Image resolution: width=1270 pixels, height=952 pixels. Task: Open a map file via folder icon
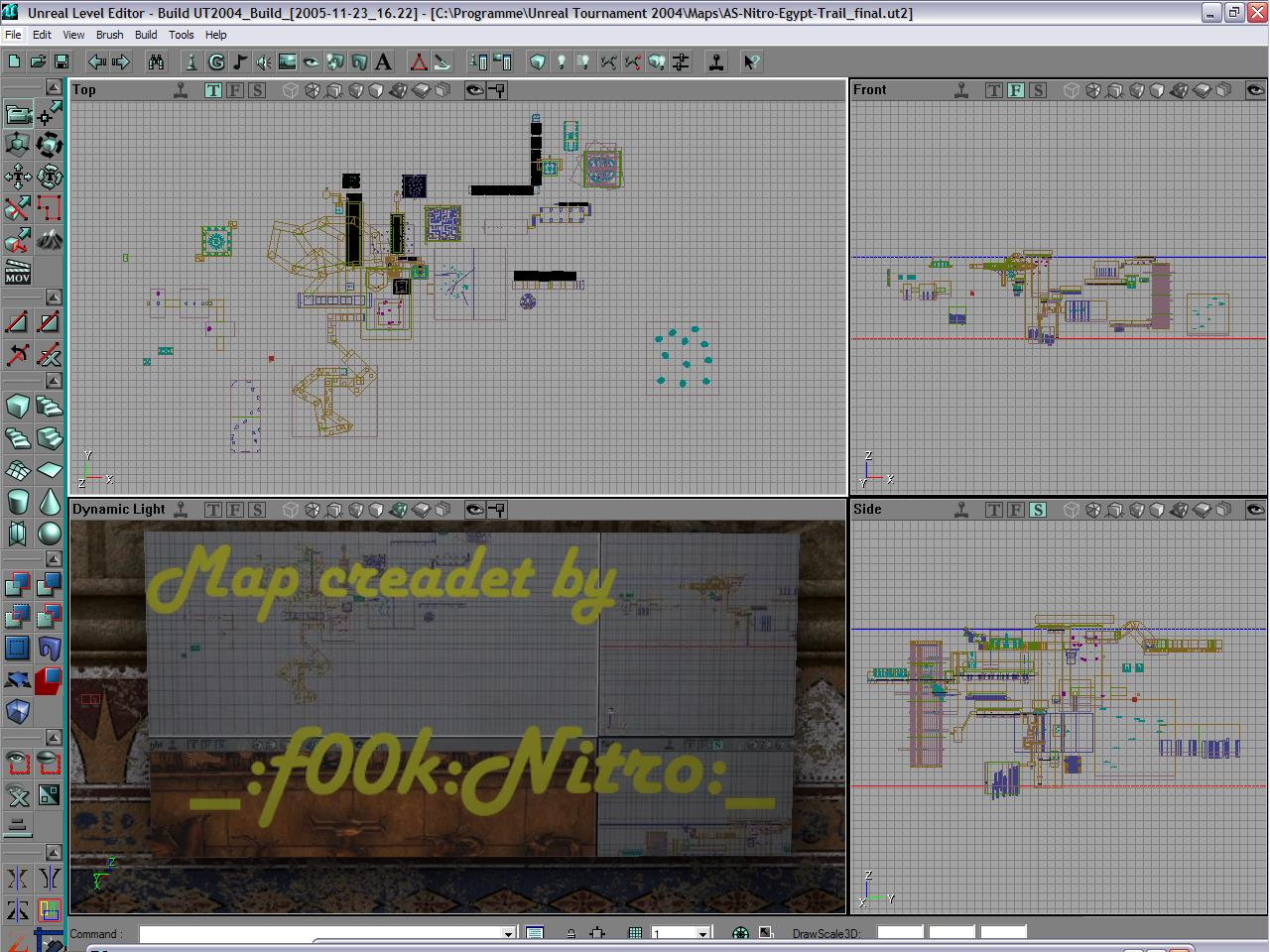(x=38, y=61)
